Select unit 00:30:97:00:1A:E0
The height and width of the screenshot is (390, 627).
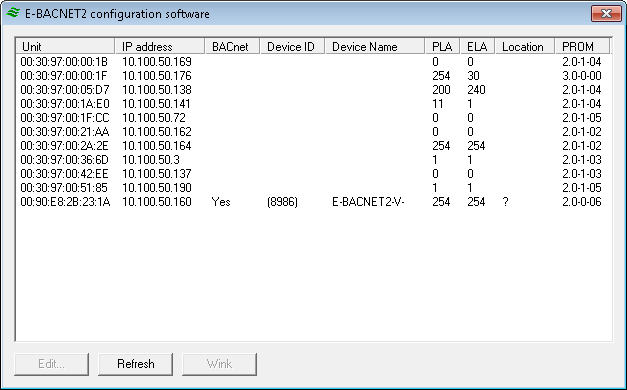65,104
